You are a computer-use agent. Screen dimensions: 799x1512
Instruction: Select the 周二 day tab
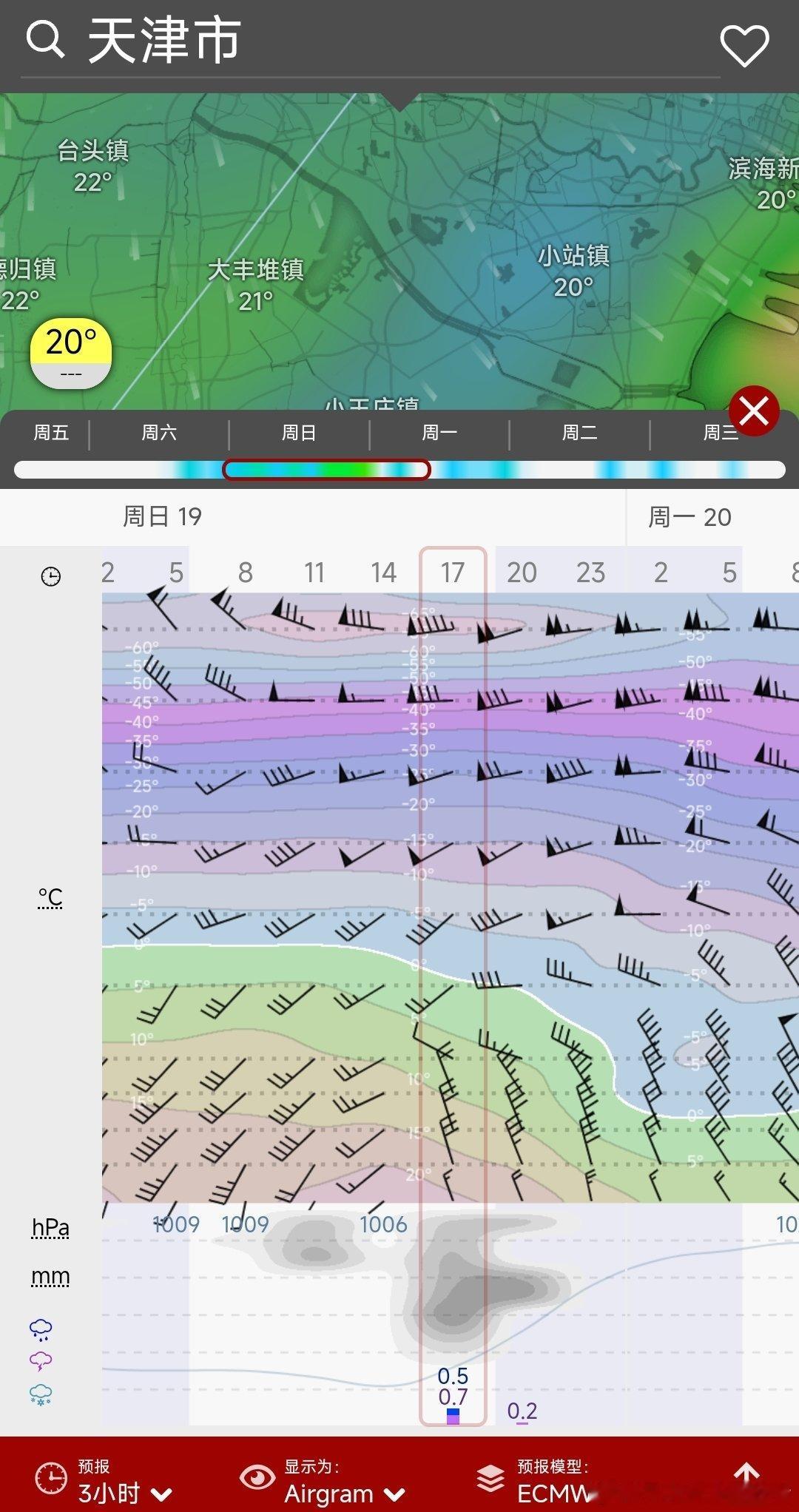click(x=579, y=432)
